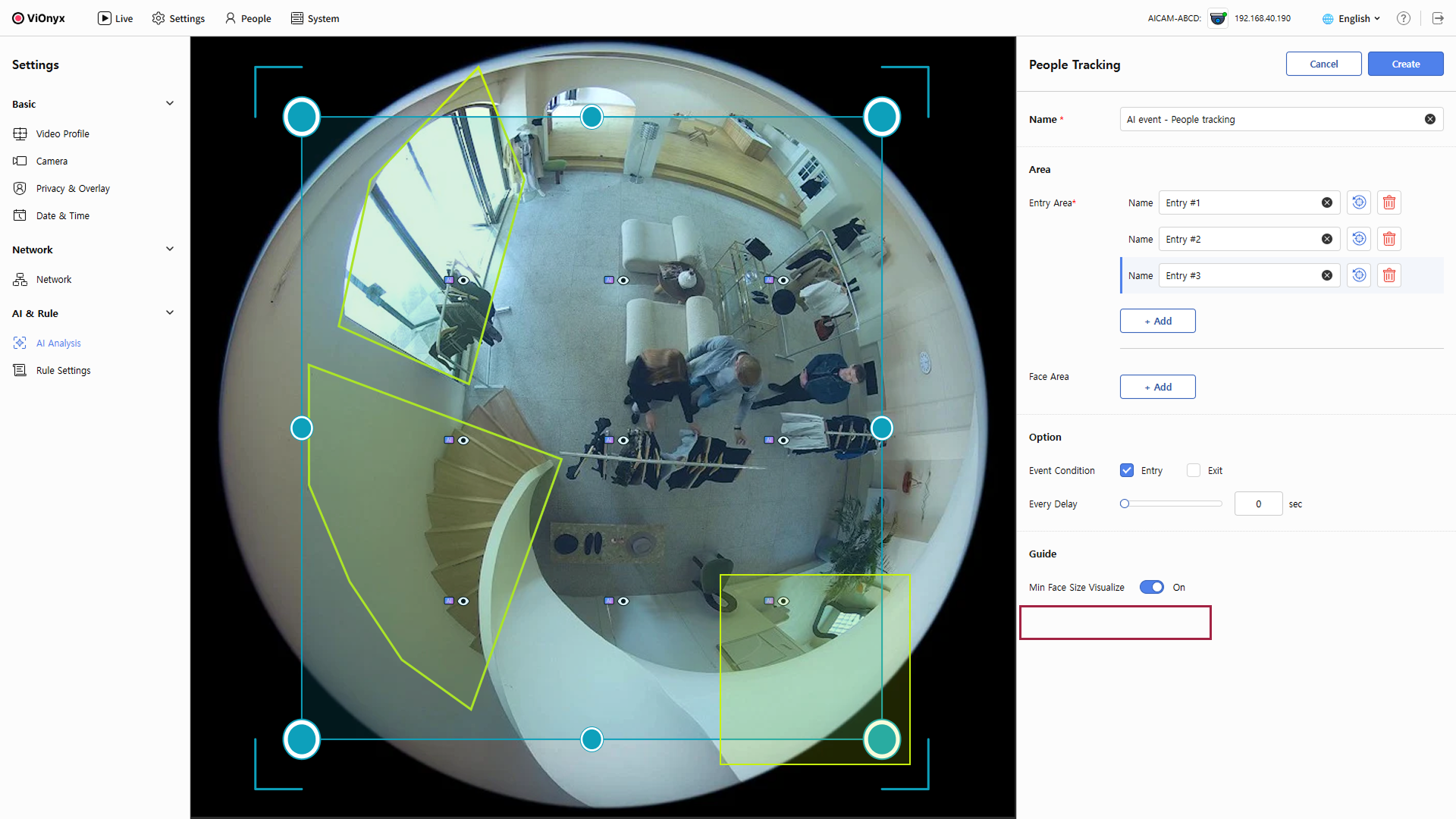
Task: Clear the People Tracking name text
Action: coord(1429,119)
